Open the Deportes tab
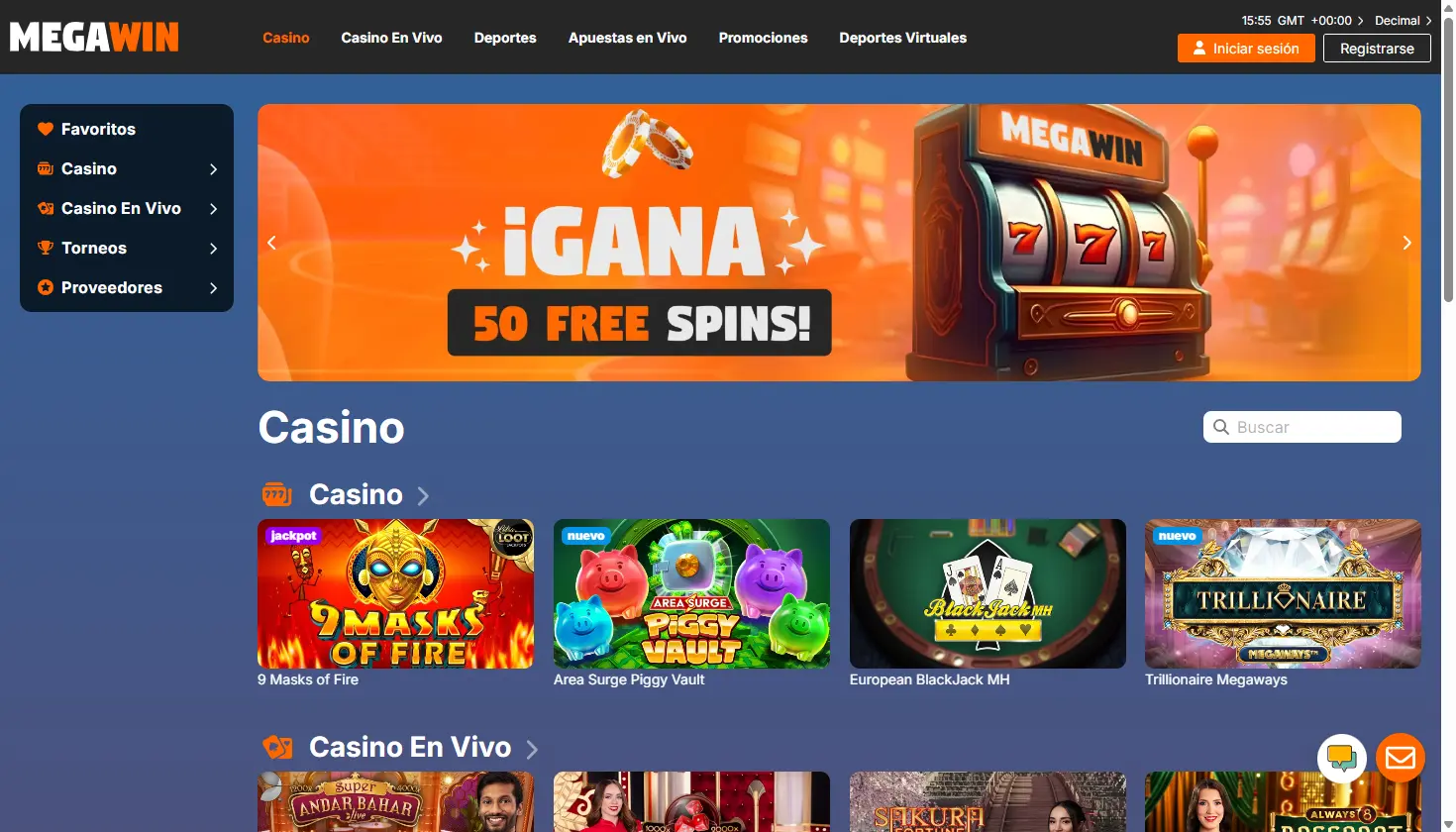 [x=505, y=38]
